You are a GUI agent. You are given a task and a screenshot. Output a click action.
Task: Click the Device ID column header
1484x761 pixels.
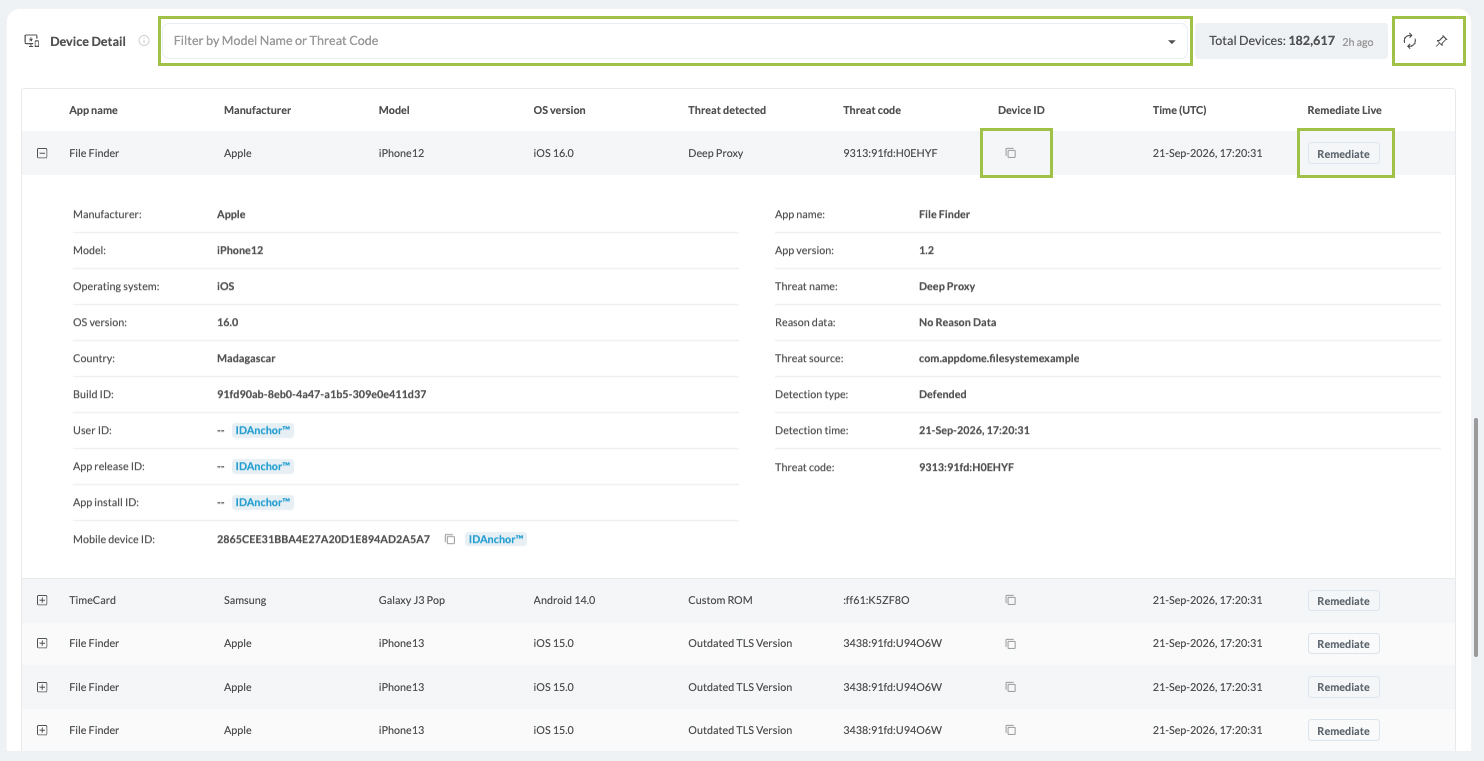[x=1021, y=110]
